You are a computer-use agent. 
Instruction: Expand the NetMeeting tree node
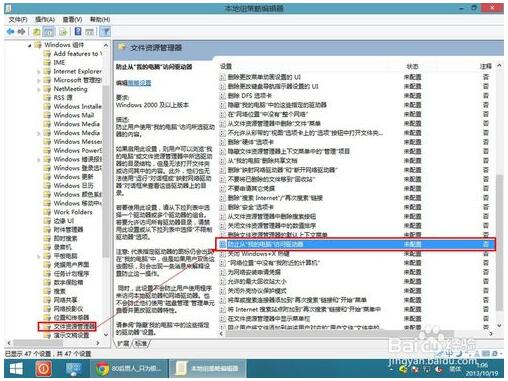tap(39, 89)
